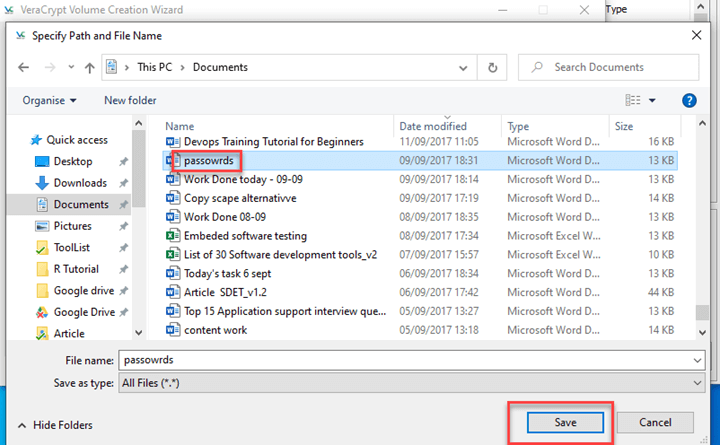The width and height of the screenshot is (720, 445).
Task: Click the Cancel button
Action: pos(655,422)
